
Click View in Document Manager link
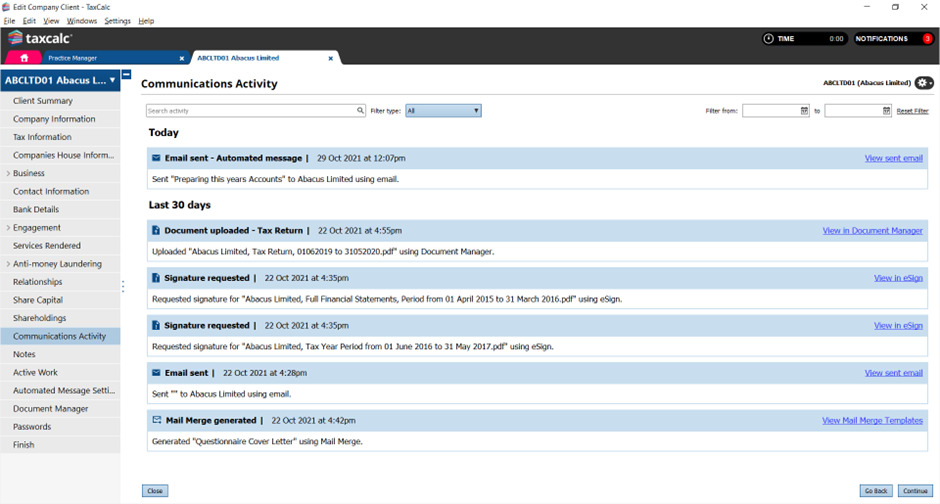click(872, 231)
